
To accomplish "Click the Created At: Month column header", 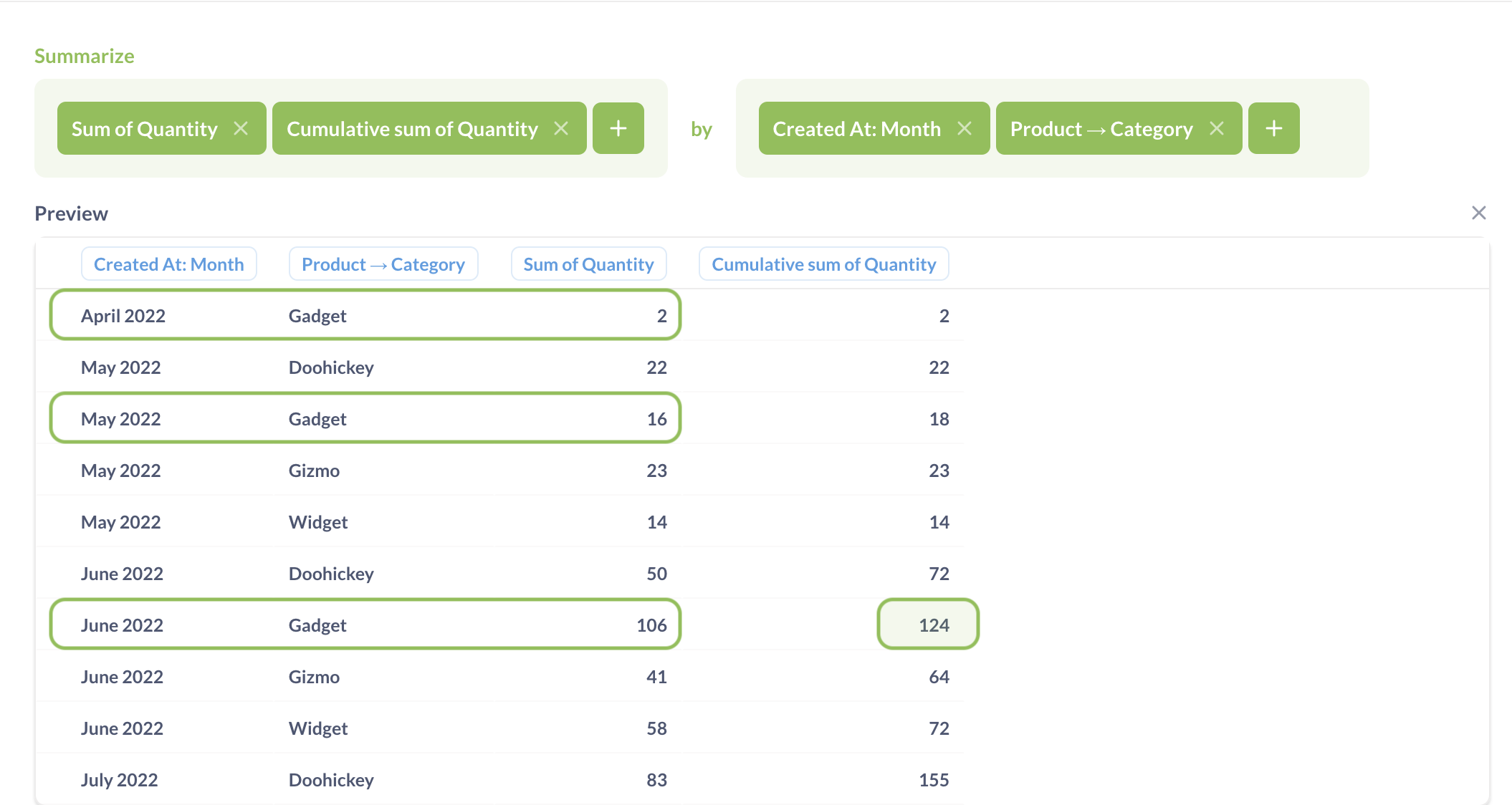I will pos(169,264).
